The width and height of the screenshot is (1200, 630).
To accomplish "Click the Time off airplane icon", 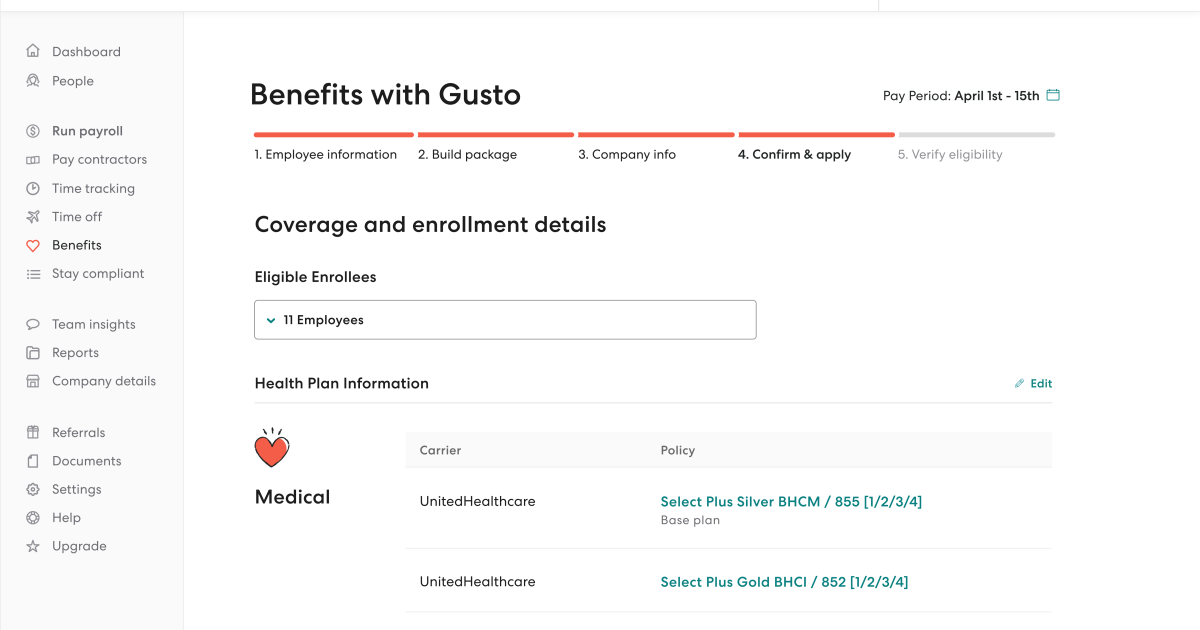I will point(33,217).
